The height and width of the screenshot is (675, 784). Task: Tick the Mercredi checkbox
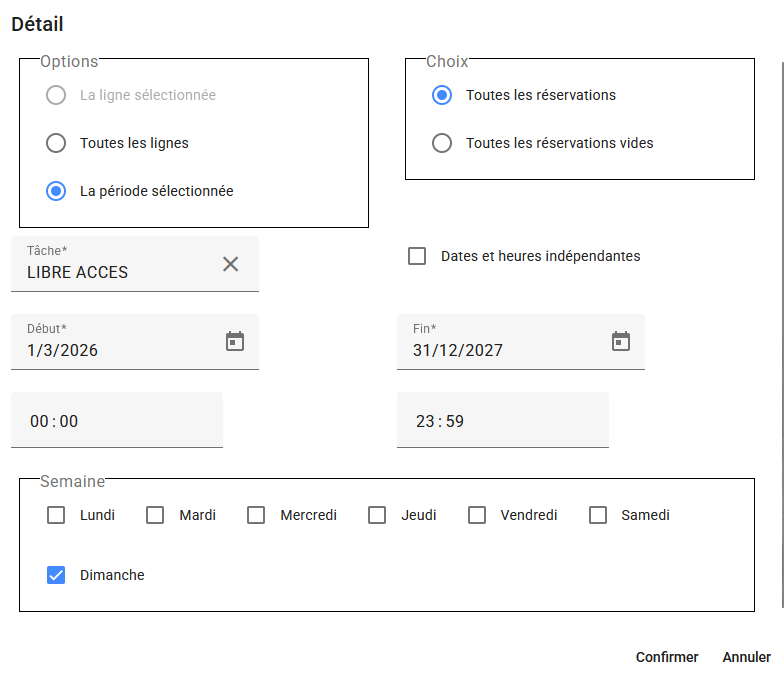click(x=256, y=515)
